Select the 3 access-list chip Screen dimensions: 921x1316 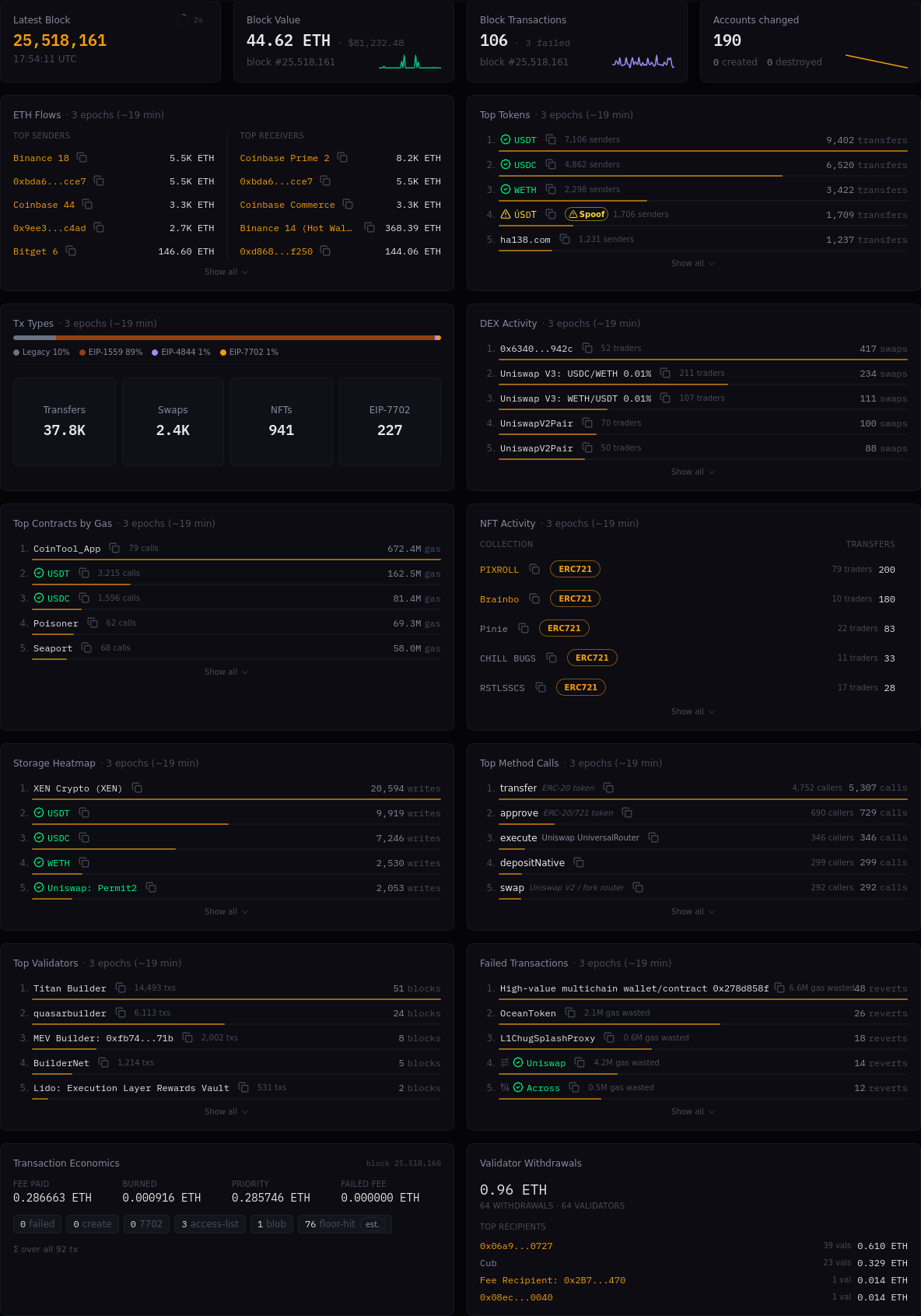(x=210, y=1224)
